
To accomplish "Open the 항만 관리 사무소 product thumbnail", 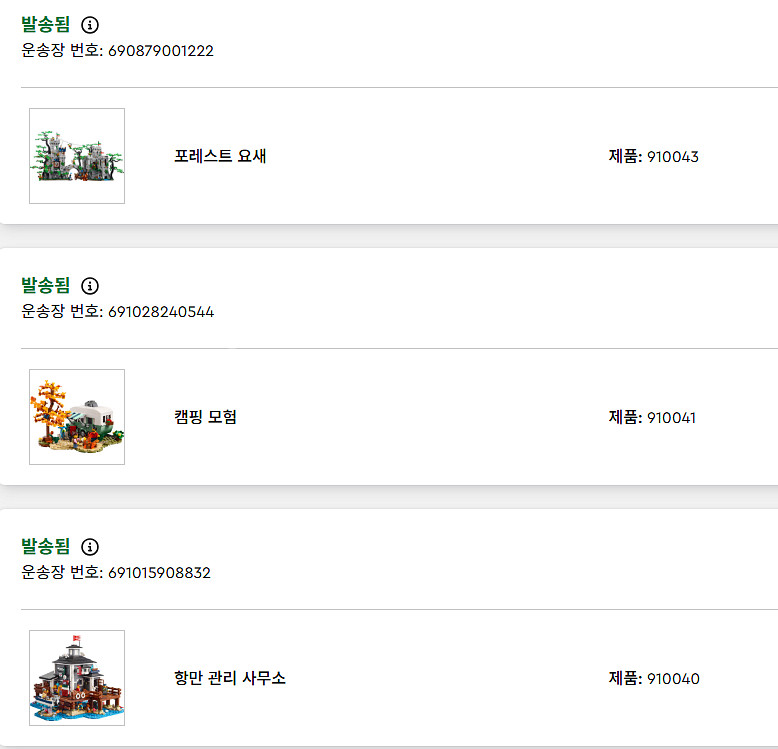I will coord(77,678).
